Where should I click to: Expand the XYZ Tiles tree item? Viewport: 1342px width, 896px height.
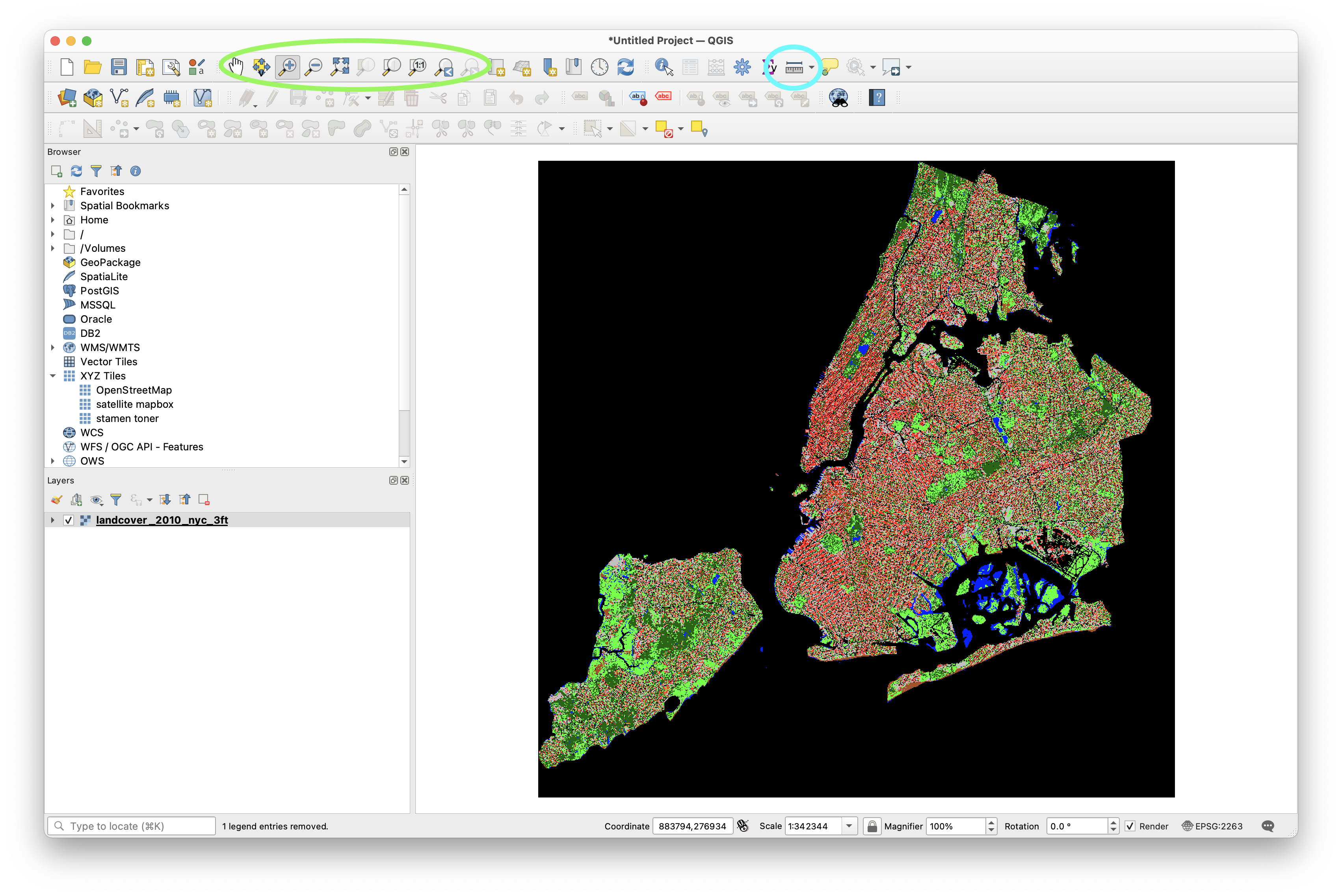(x=53, y=375)
